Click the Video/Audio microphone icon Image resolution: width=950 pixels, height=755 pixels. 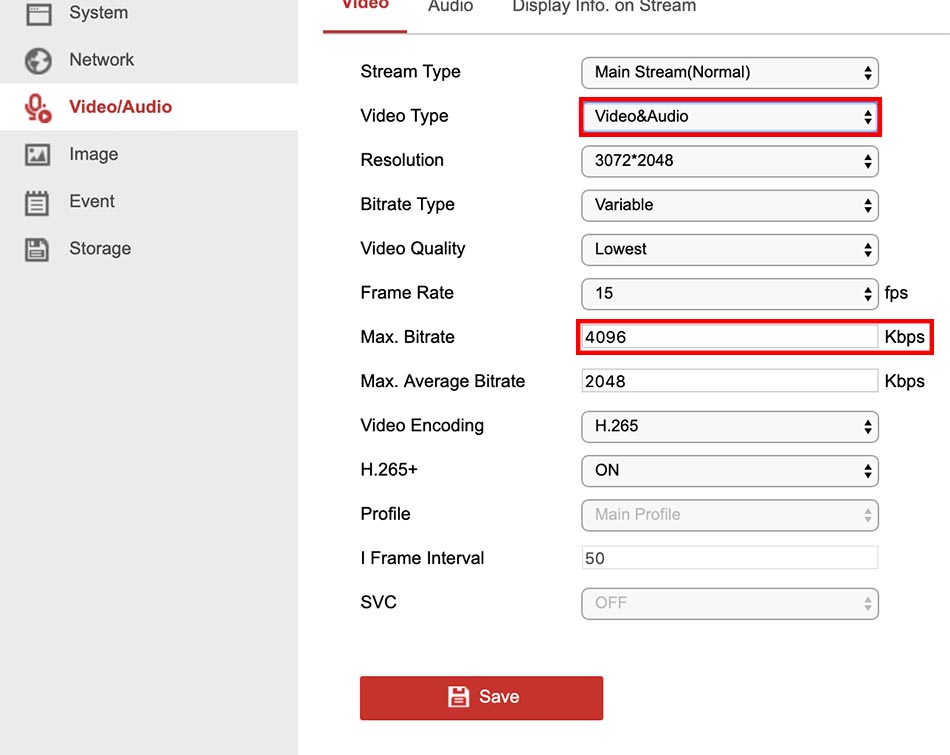point(38,108)
